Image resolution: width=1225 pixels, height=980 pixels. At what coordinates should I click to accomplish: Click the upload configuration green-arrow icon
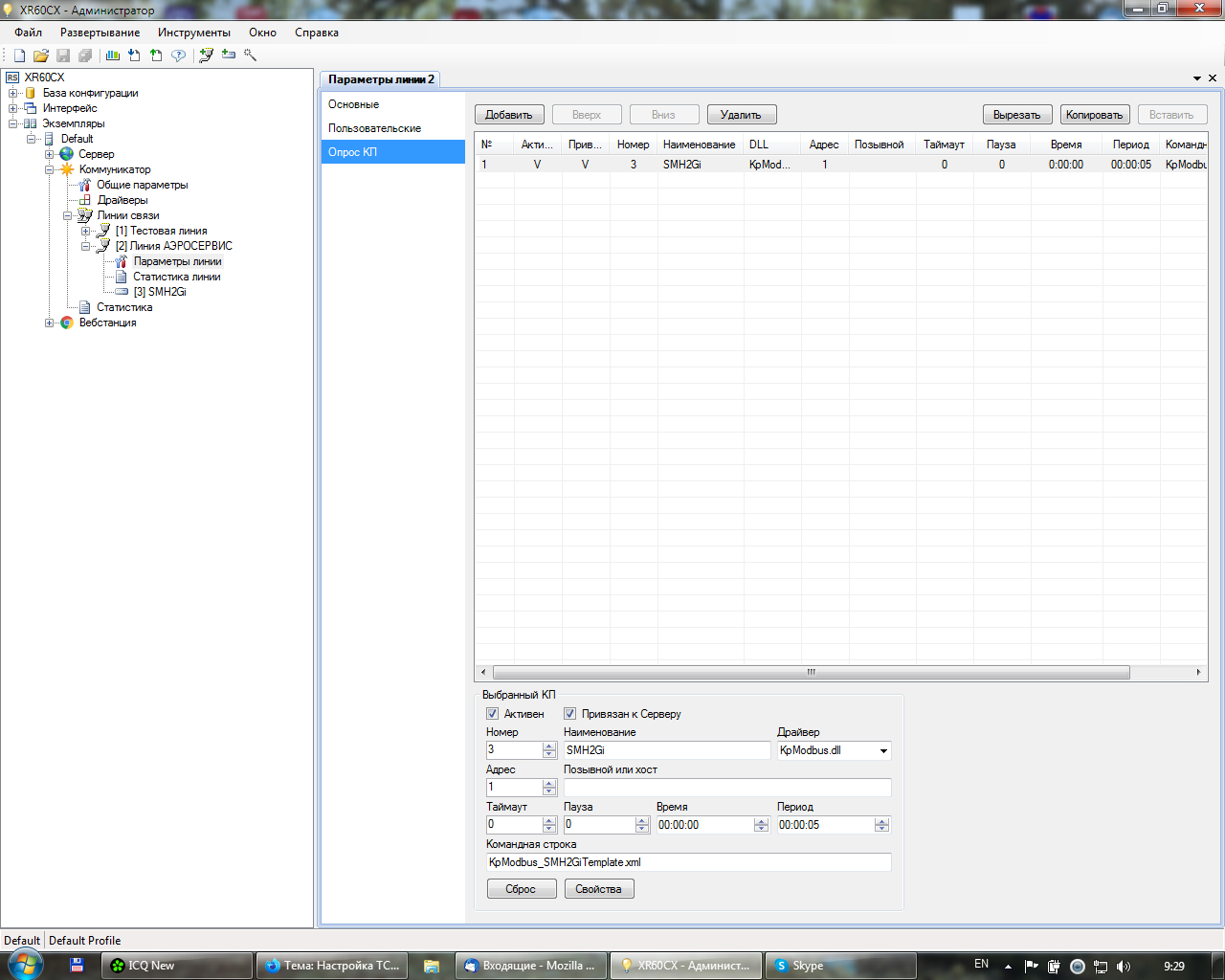point(156,56)
